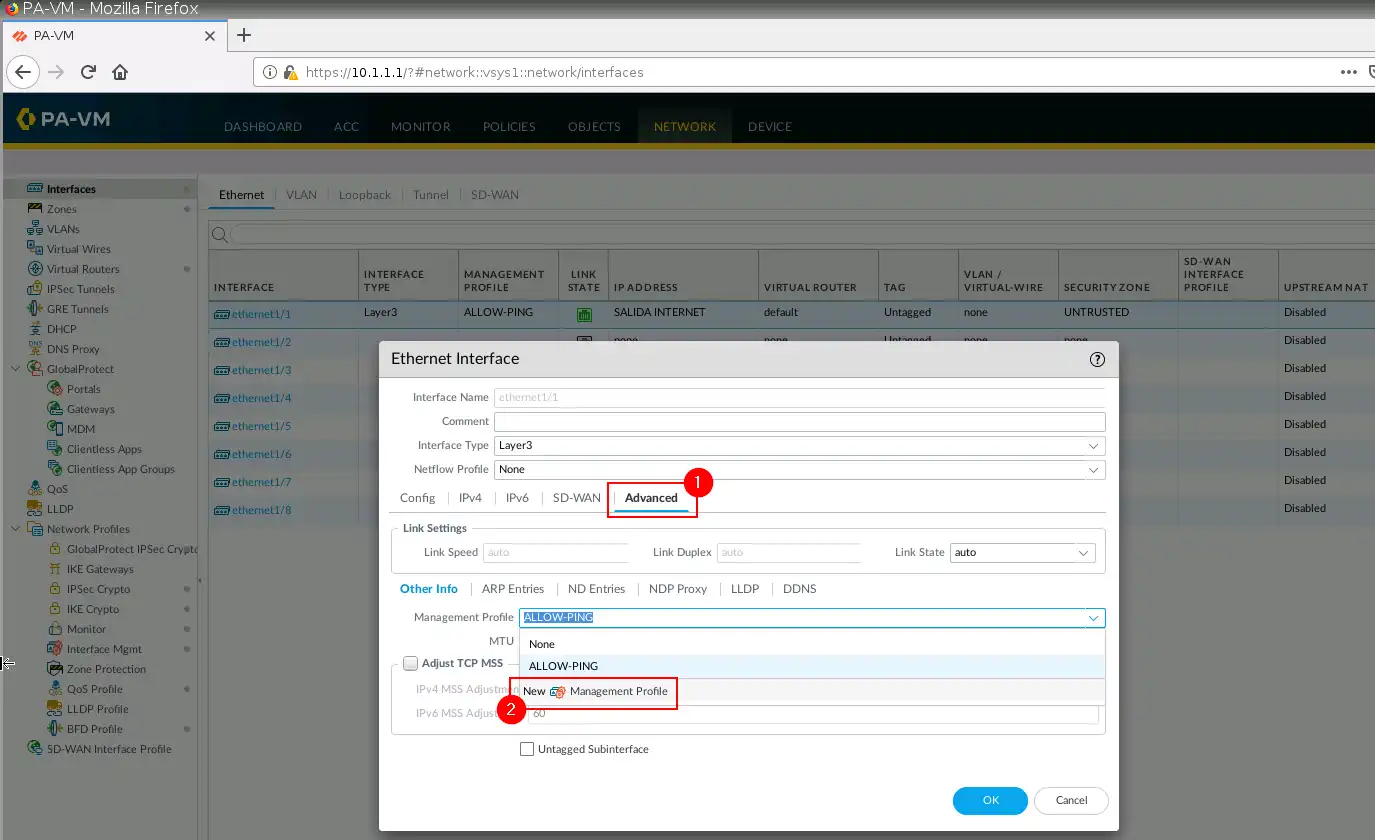Click the Interfaces icon in the sidebar
This screenshot has width=1375, height=840.
(x=35, y=189)
